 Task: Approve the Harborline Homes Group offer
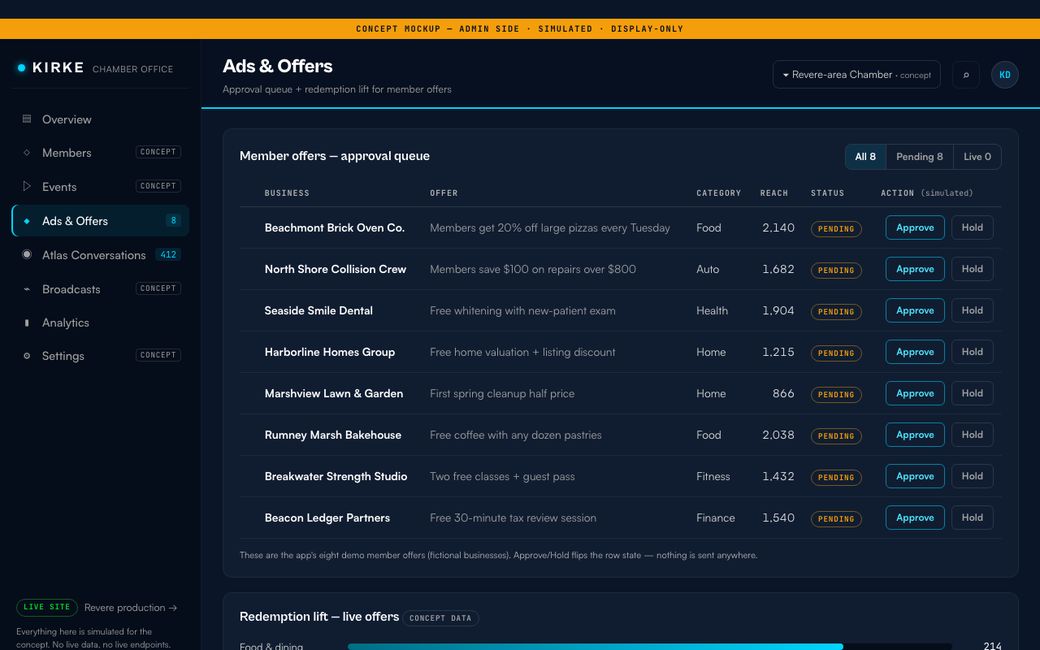pyautogui.click(x=915, y=352)
